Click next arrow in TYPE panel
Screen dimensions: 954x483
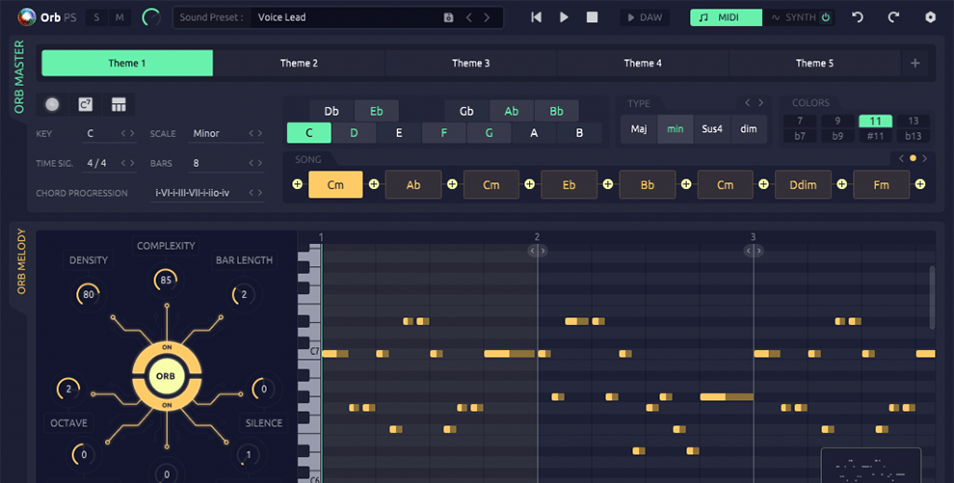click(761, 103)
